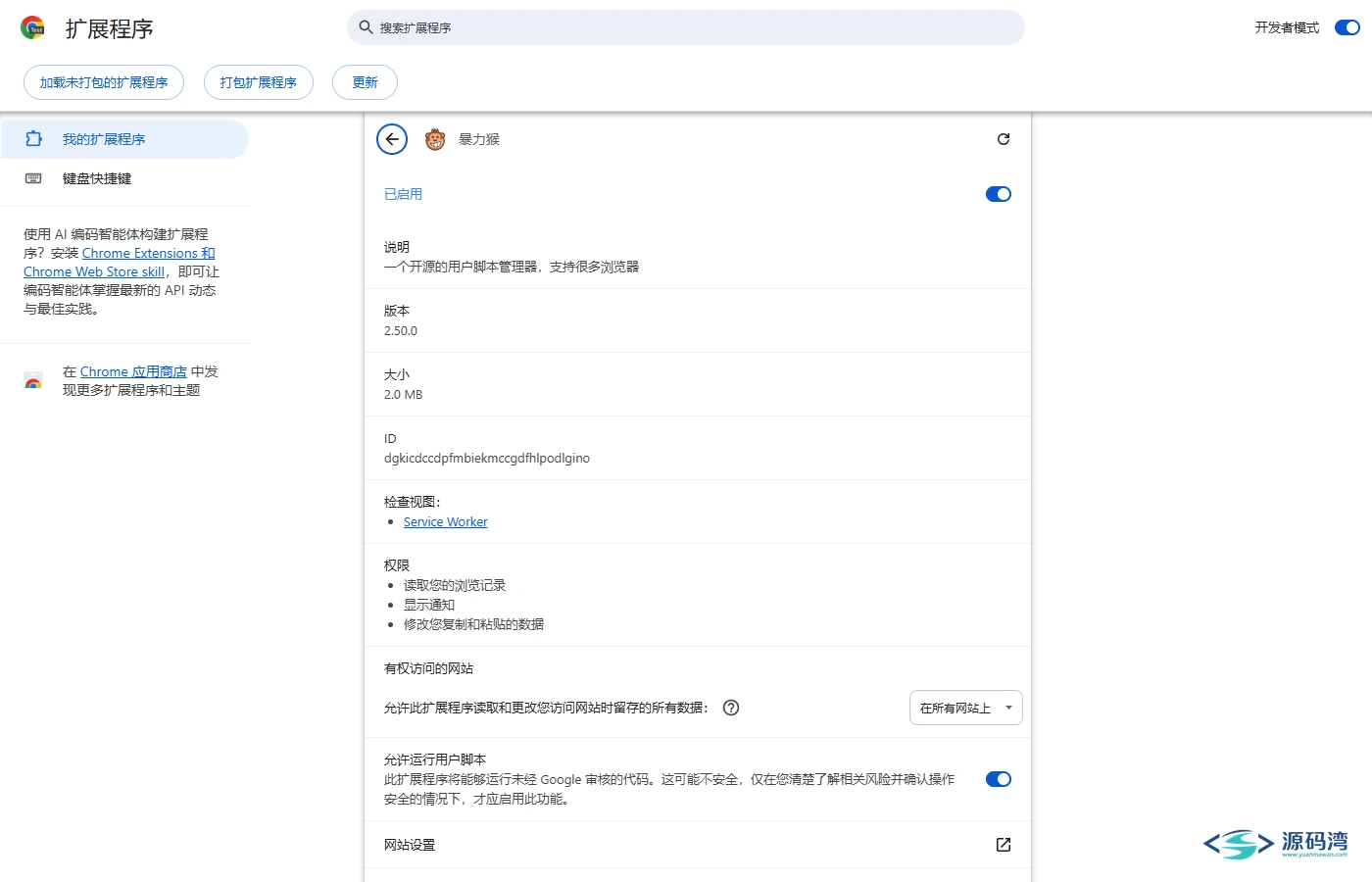The height and width of the screenshot is (882, 1372).
Task: Click the Chrome logo beside 扩展程序 title
Action: click(x=33, y=27)
